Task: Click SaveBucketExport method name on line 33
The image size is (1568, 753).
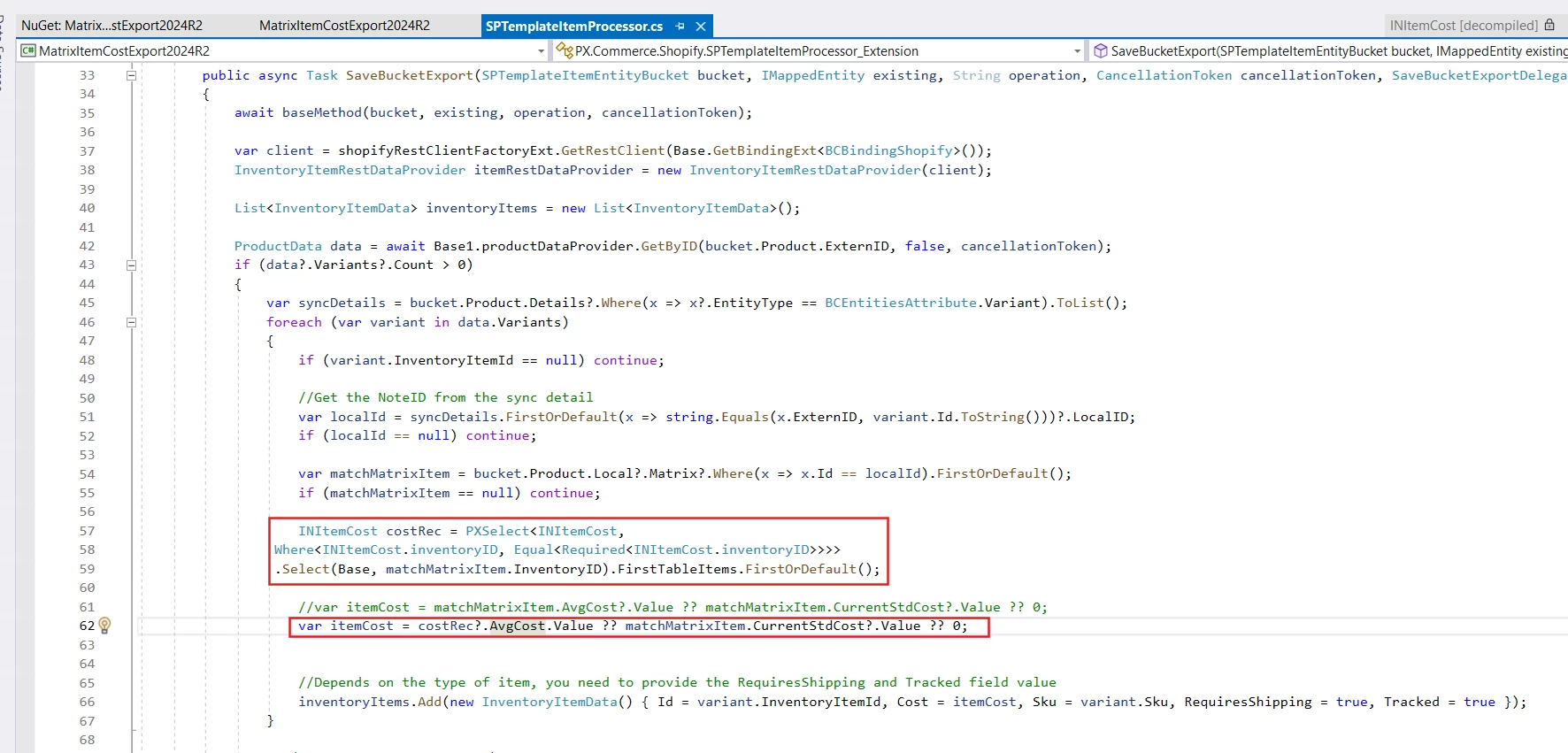Action: click(410, 75)
